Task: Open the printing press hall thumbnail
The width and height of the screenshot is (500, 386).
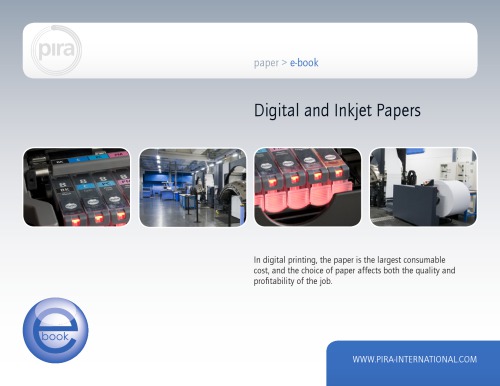Action: tap(193, 187)
